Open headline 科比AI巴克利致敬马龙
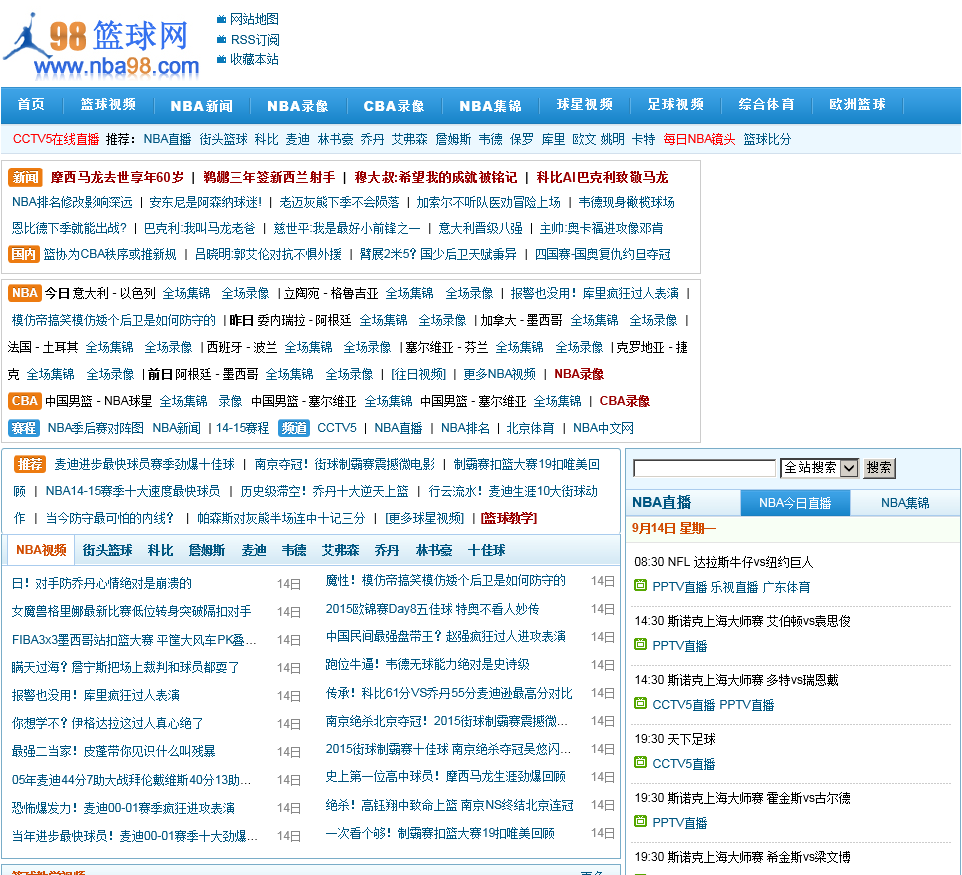The image size is (962, 875). (602, 177)
